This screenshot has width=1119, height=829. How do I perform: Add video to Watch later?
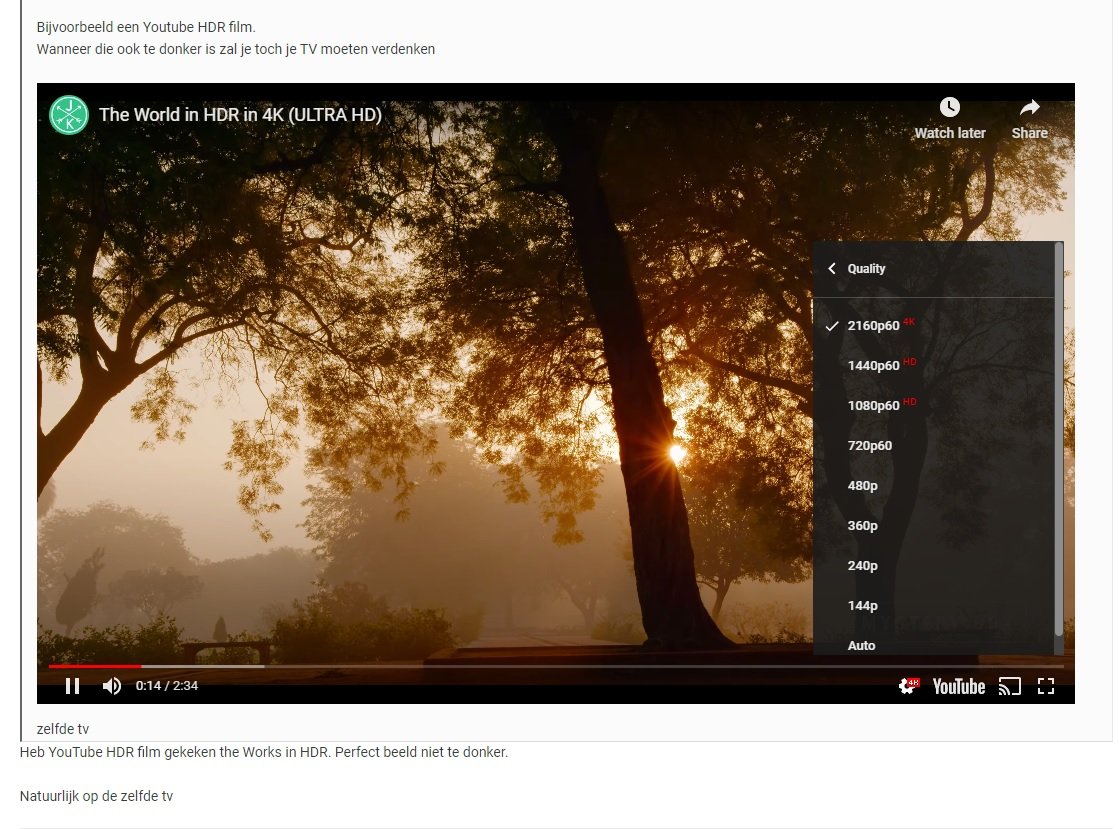pos(949,118)
